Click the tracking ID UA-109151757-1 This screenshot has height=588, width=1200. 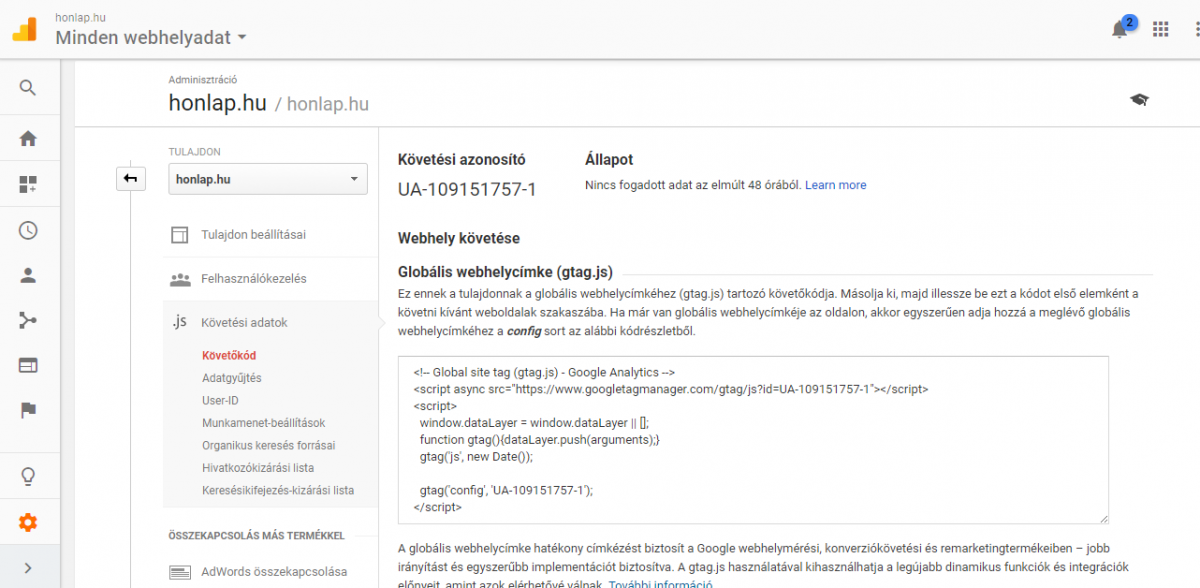(467, 189)
